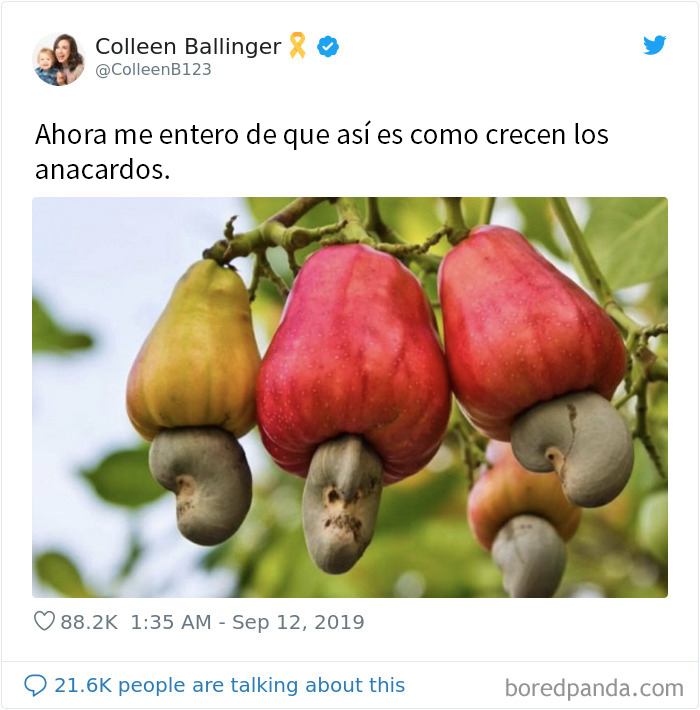Image resolution: width=700 pixels, height=710 pixels.
Task: Click the @ColleenB123 handle
Action: pyautogui.click(x=153, y=70)
